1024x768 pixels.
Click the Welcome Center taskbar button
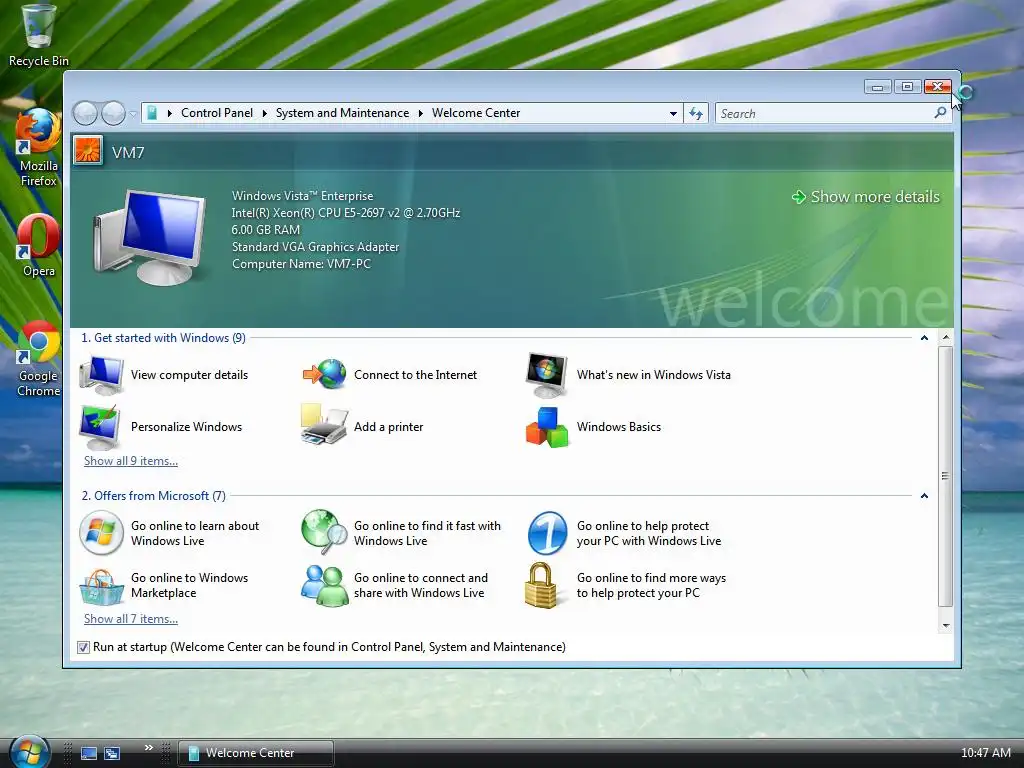[256, 753]
